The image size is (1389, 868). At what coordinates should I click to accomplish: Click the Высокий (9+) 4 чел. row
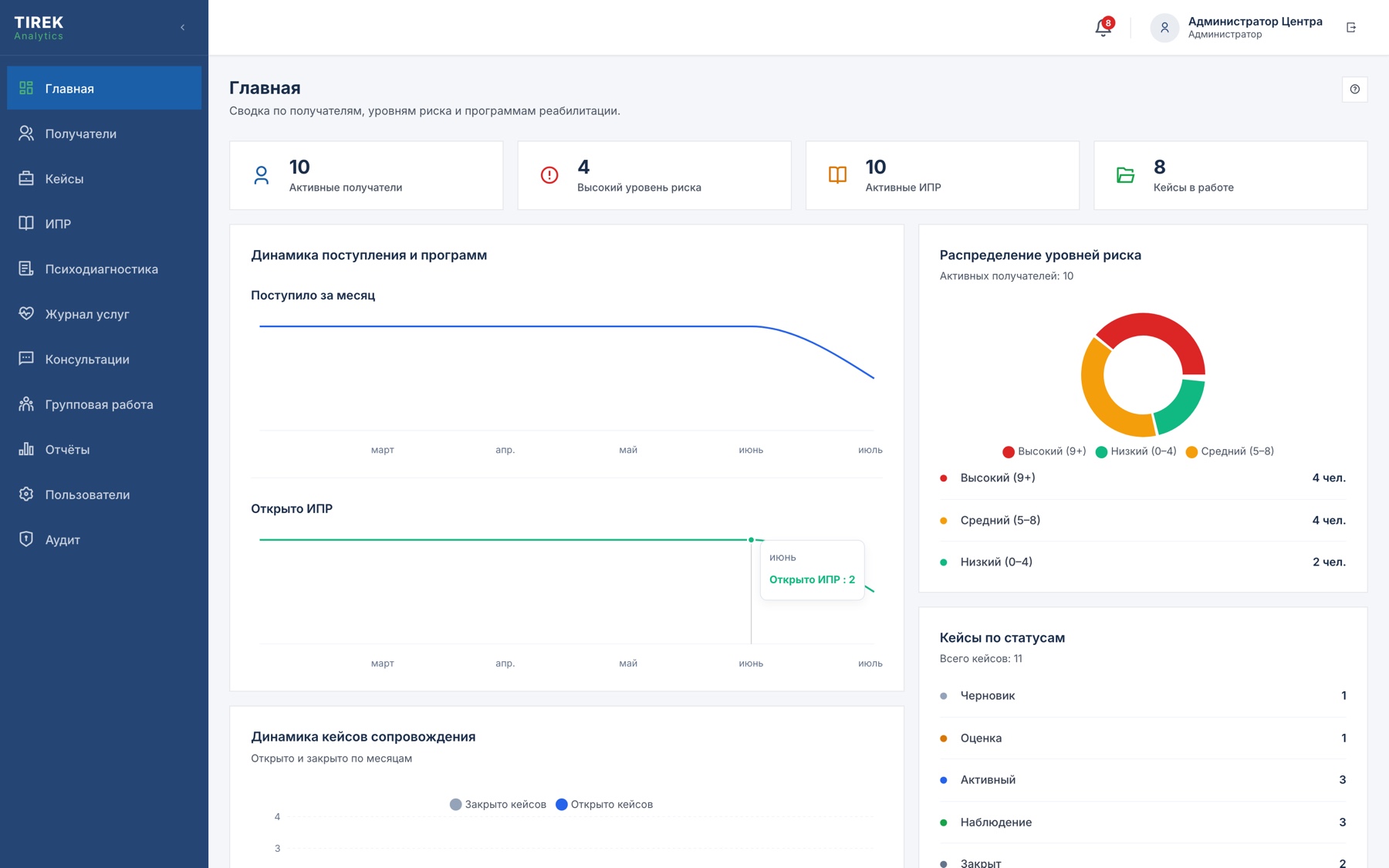[x=1143, y=478]
